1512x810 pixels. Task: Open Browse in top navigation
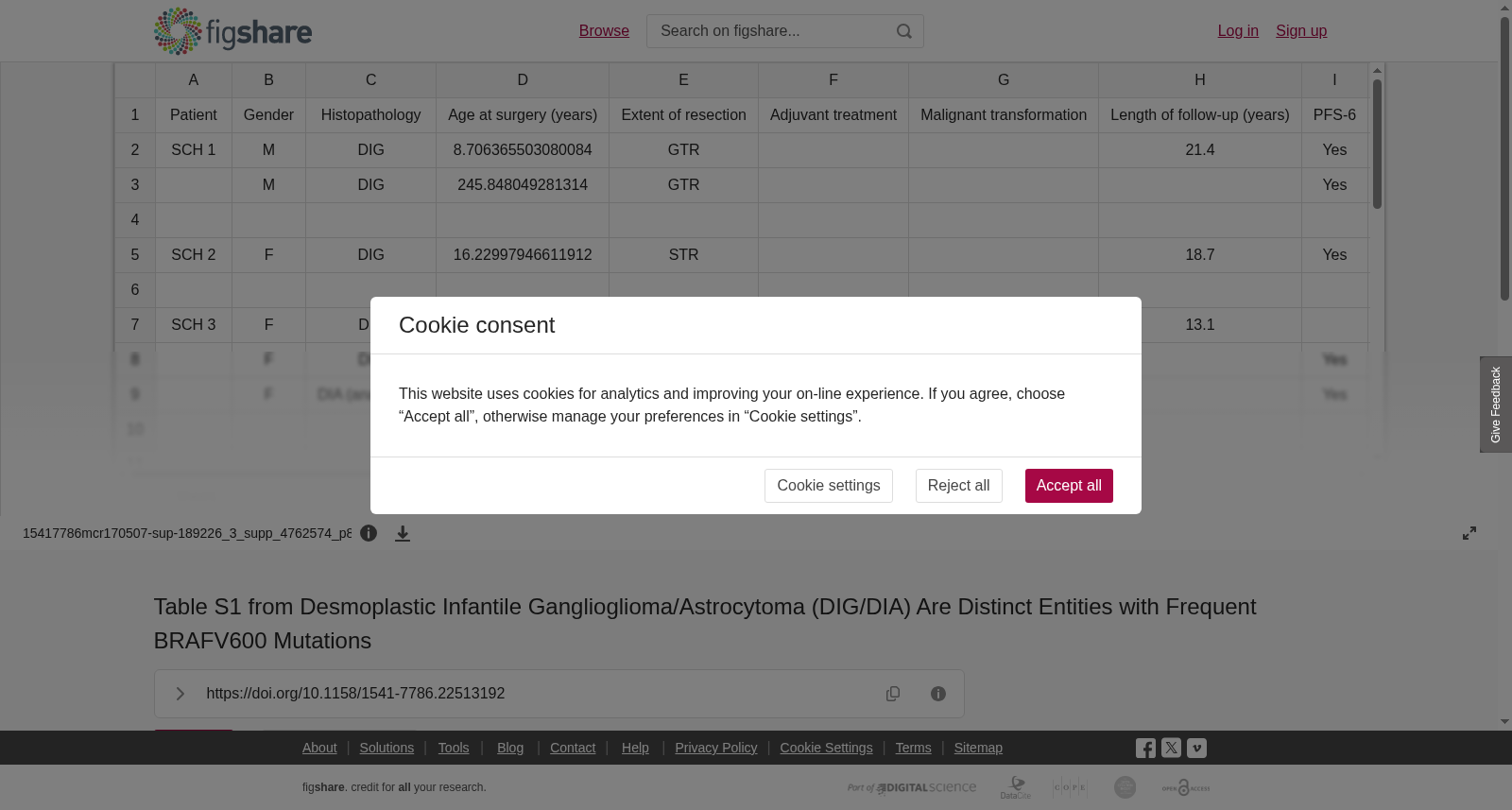pyautogui.click(x=604, y=30)
